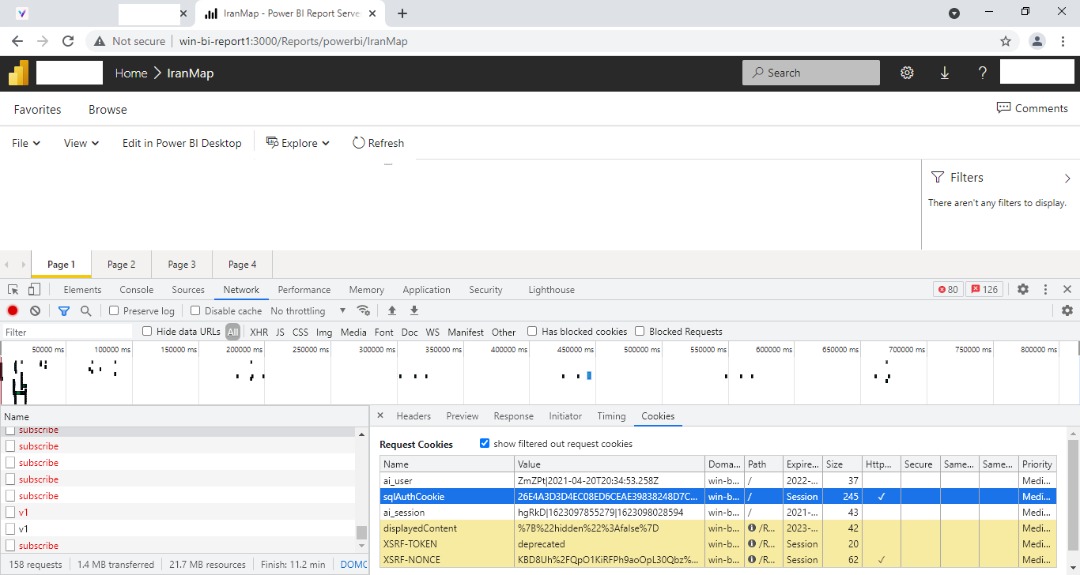
Task: Select the DevTools inspect element icon
Action: click(x=13, y=290)
